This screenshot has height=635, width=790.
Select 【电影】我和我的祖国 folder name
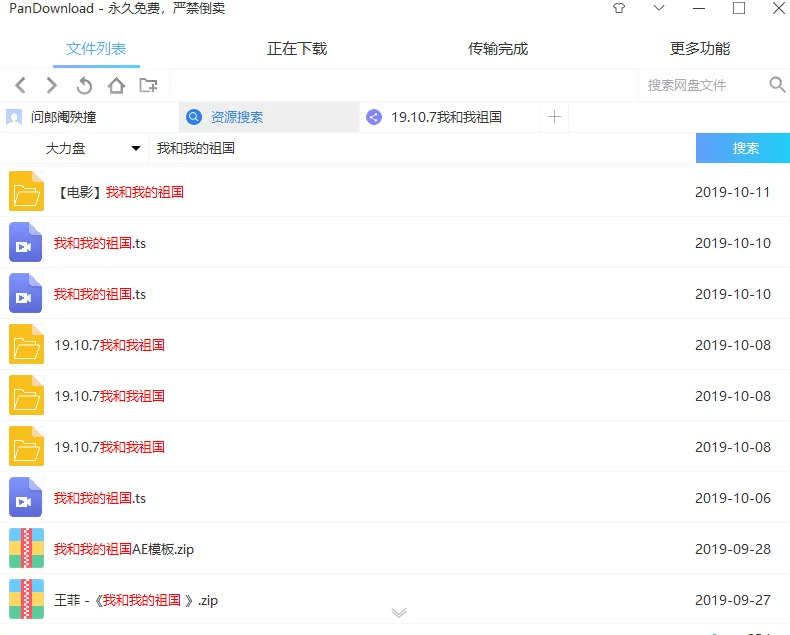(120, 192)
